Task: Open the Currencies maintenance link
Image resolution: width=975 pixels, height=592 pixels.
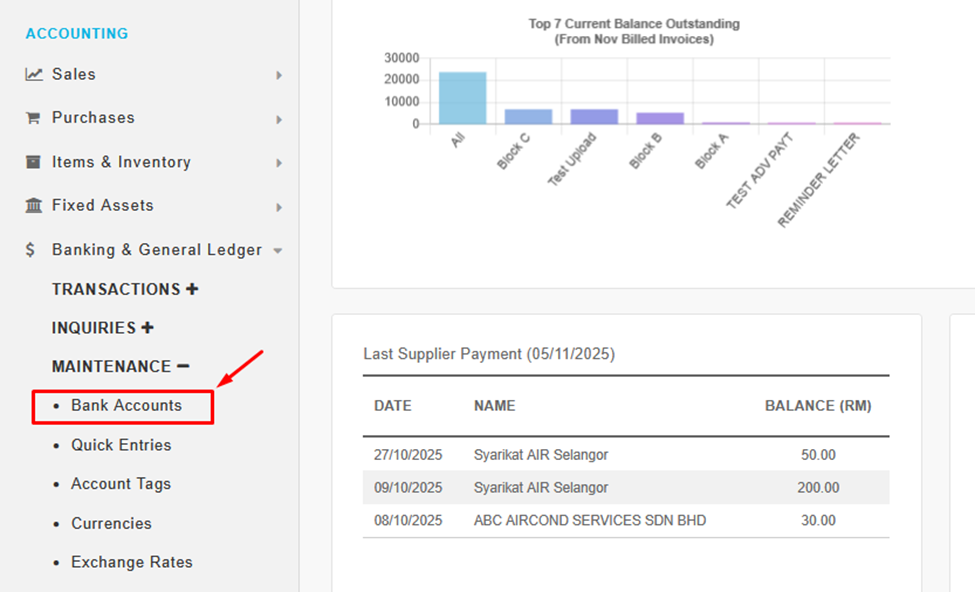Action: pyautogui.click(x=111, y=524)
